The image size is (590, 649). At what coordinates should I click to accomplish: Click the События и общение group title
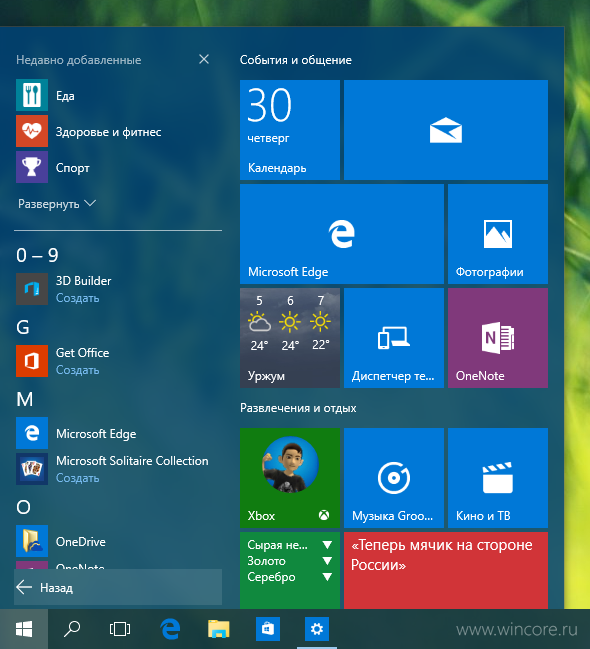click(x=296, y=60)
